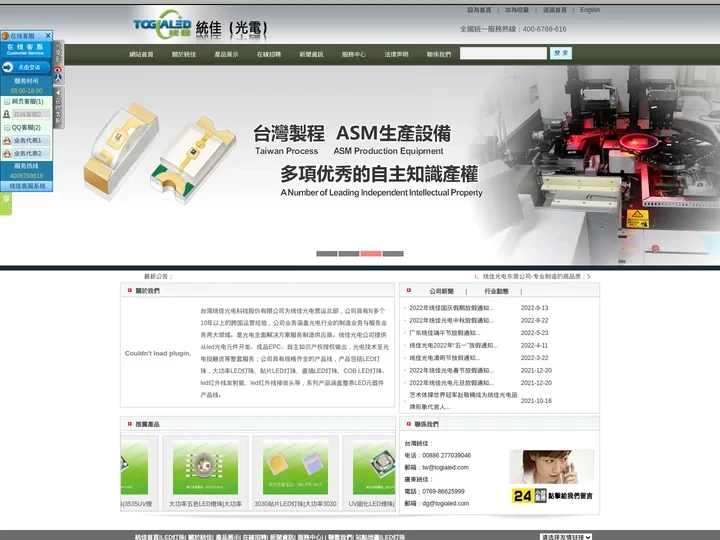This screenshot has height=540, width=720.
Task: Open 聯係我們 menu item
Action: (439, 54)
